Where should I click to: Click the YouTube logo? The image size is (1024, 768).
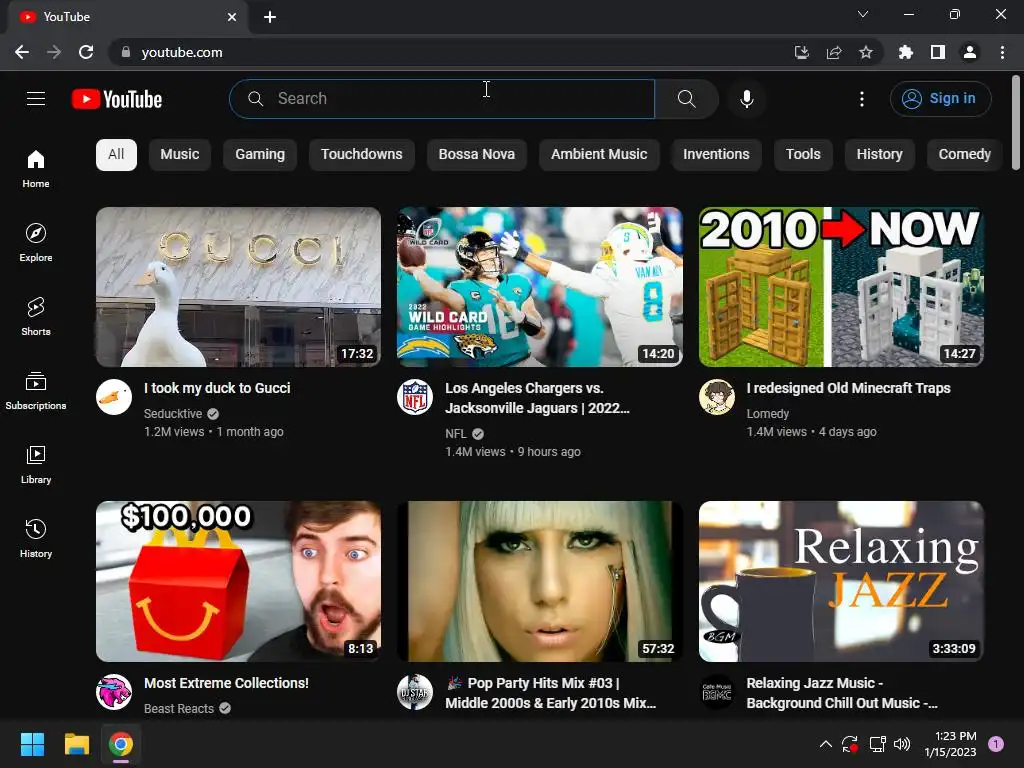117,99
